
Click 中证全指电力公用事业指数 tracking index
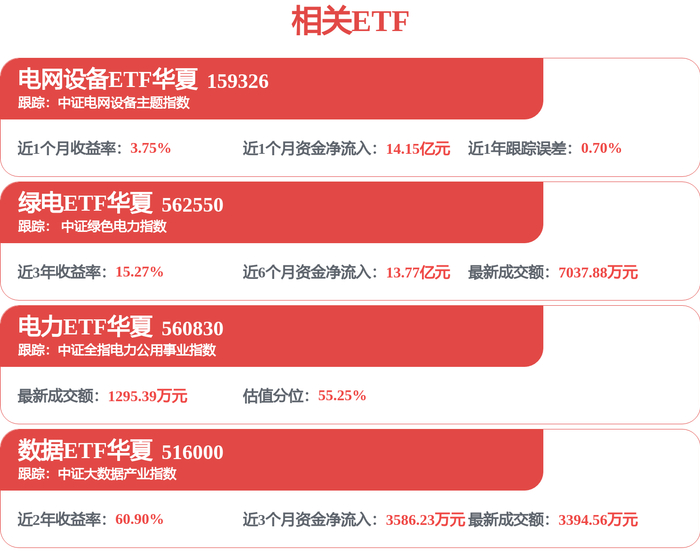coord(137,350)
